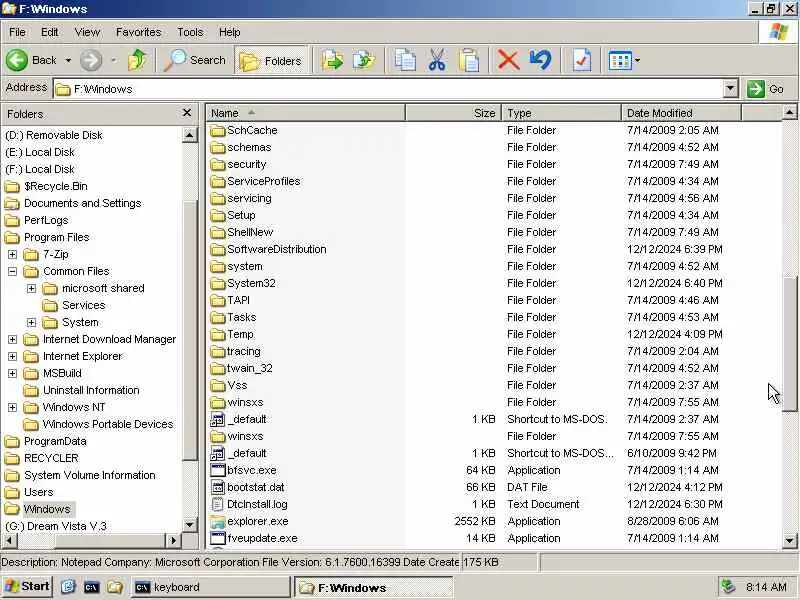Select the explorer.exe file icon
This screenshot has height=600, width=800.
218,521
